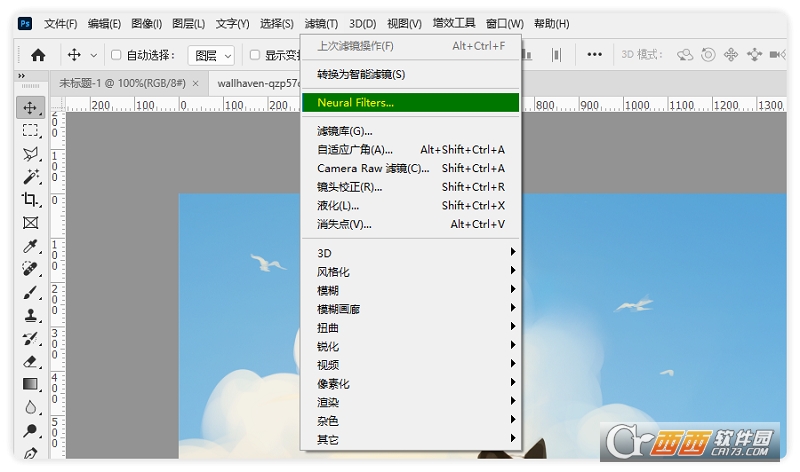This screenshot has height=472, width=800.
Task: Open the 编辑 menu
Action: tap(104, 23)
